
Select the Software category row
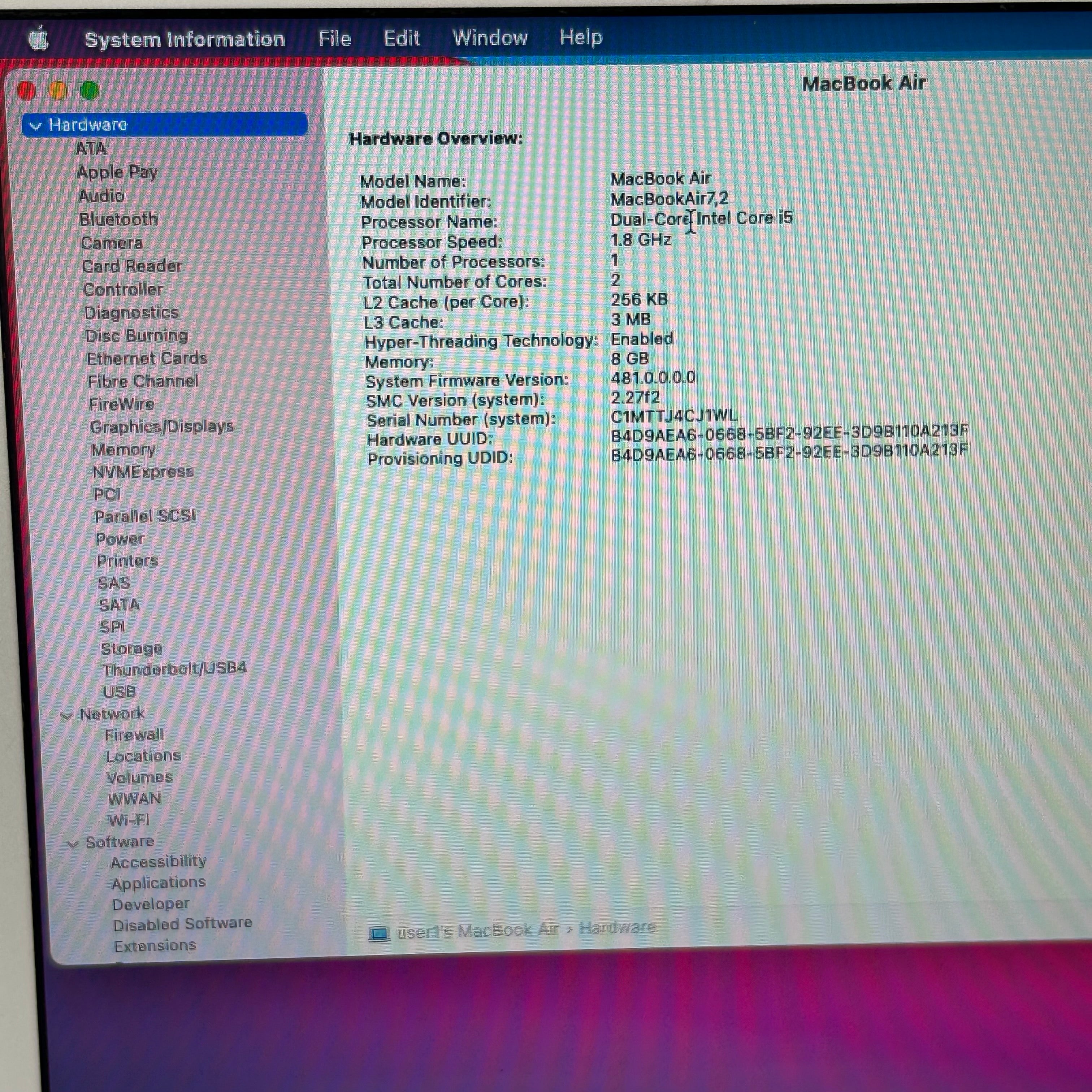[x=120, y=842]
